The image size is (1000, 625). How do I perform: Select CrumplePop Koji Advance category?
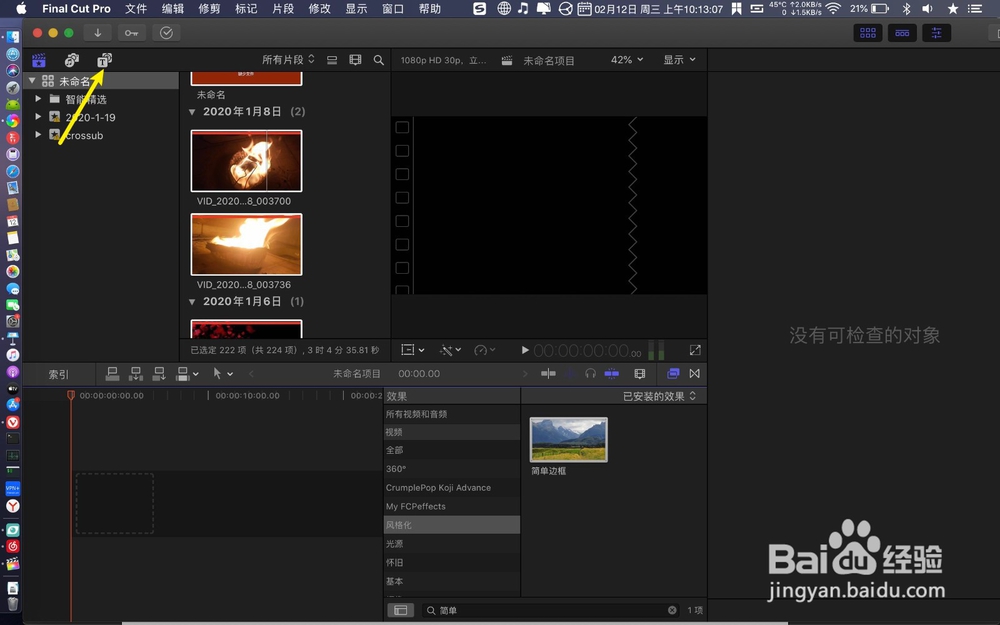pyautogui.click(x=452, y=487)
